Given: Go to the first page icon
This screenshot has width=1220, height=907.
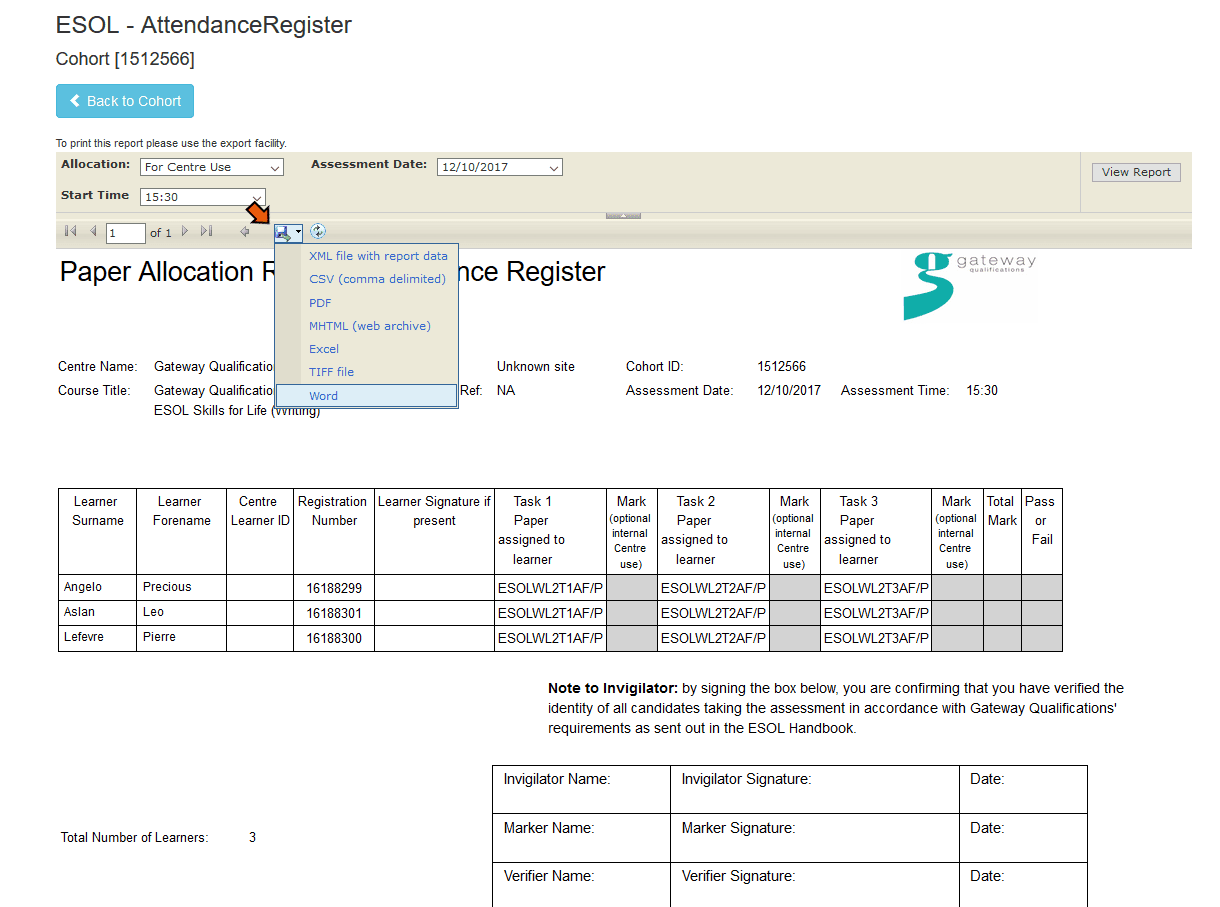Looking at the screenshot, I should (x=69, y=231).
